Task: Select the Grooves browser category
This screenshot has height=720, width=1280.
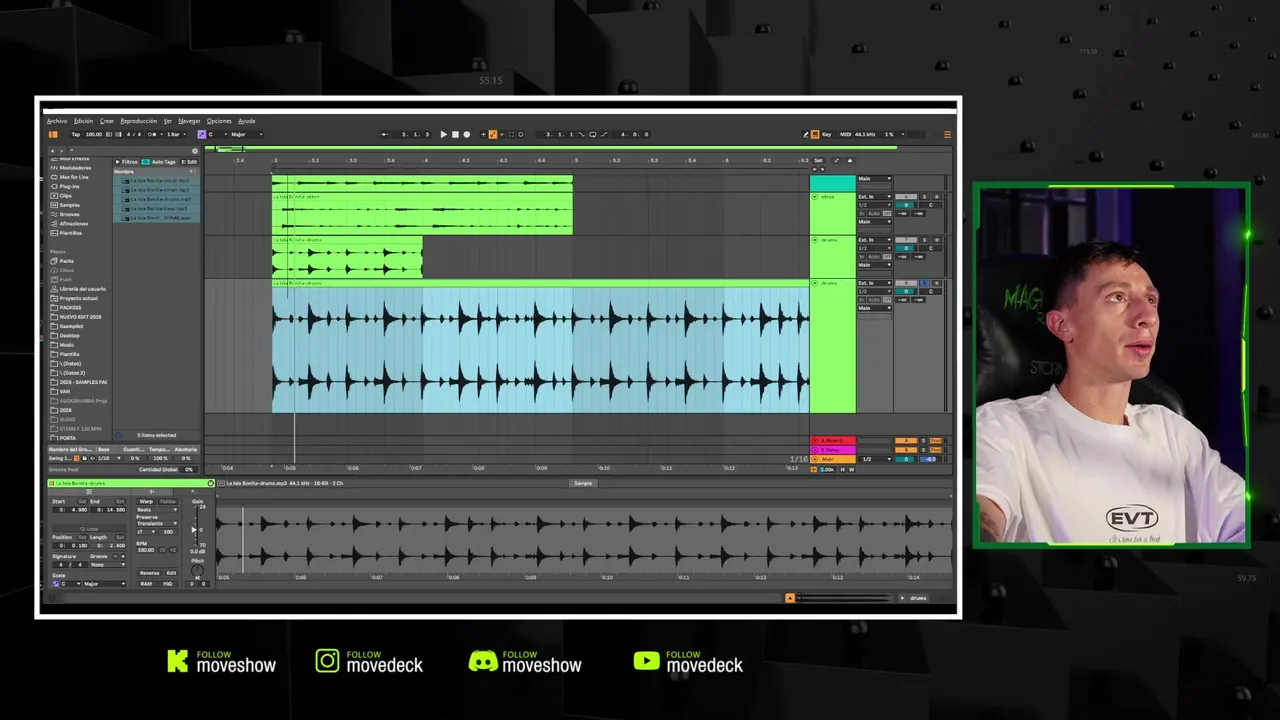Action: pyautogui.click(x=69, y=214)
